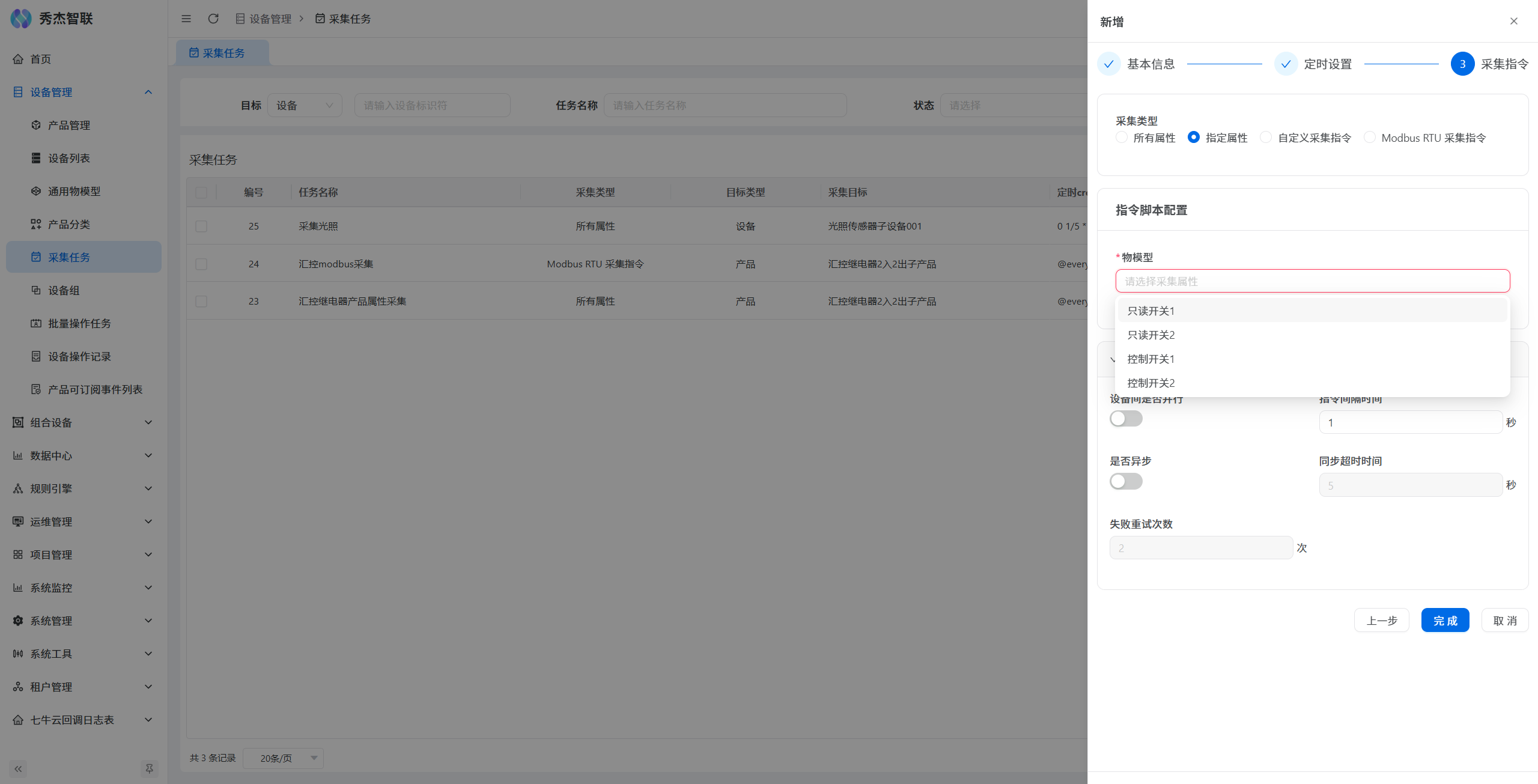
Task: Click the 完成 button
Action: (1445, 621)
